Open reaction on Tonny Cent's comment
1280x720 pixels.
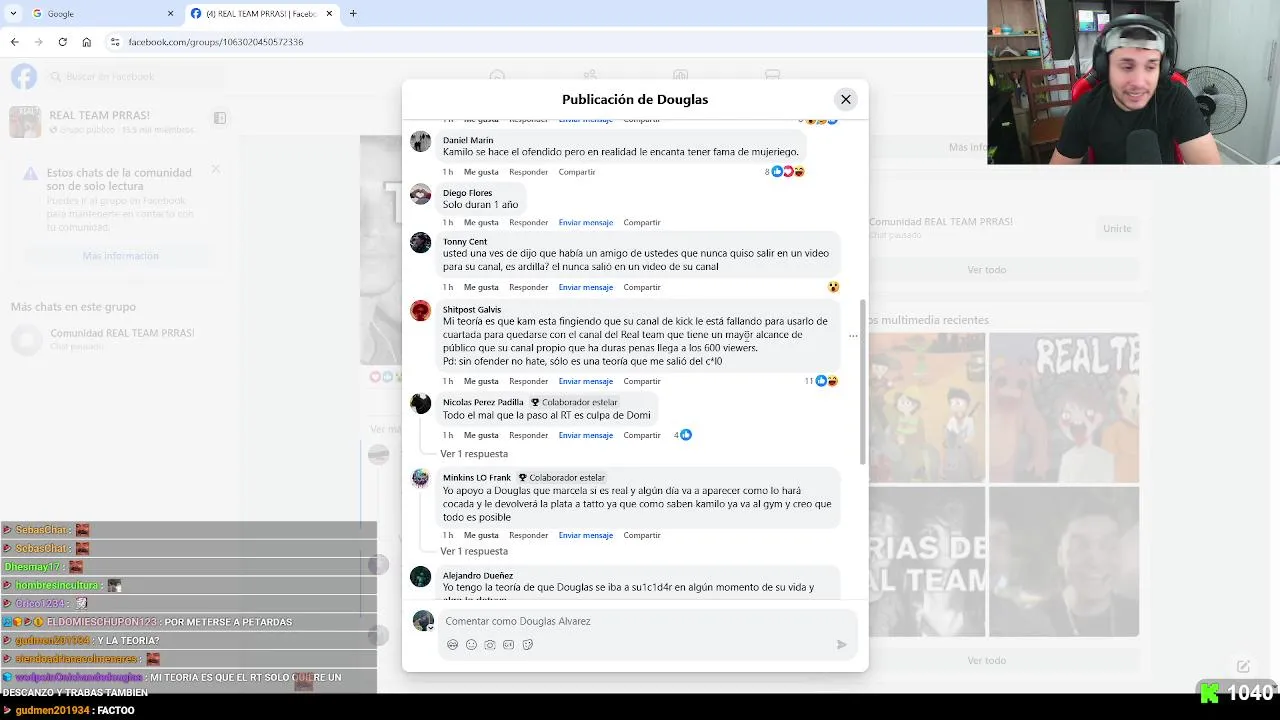pyautogui.click(x=833, y=287)
